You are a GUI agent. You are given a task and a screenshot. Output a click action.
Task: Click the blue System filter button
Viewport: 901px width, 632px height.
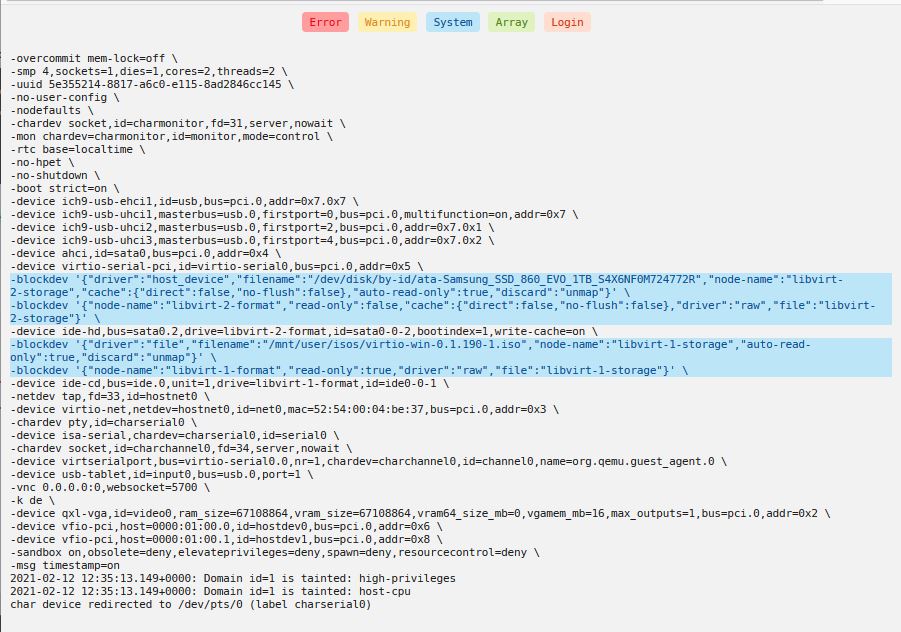point(453,22)
